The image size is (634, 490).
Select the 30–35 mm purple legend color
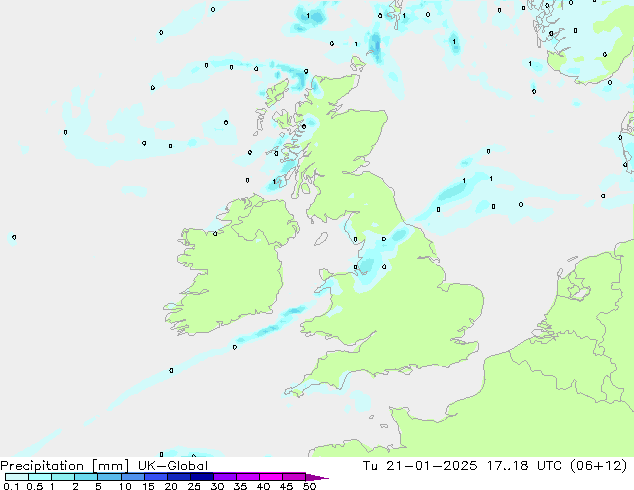[225, 477]
